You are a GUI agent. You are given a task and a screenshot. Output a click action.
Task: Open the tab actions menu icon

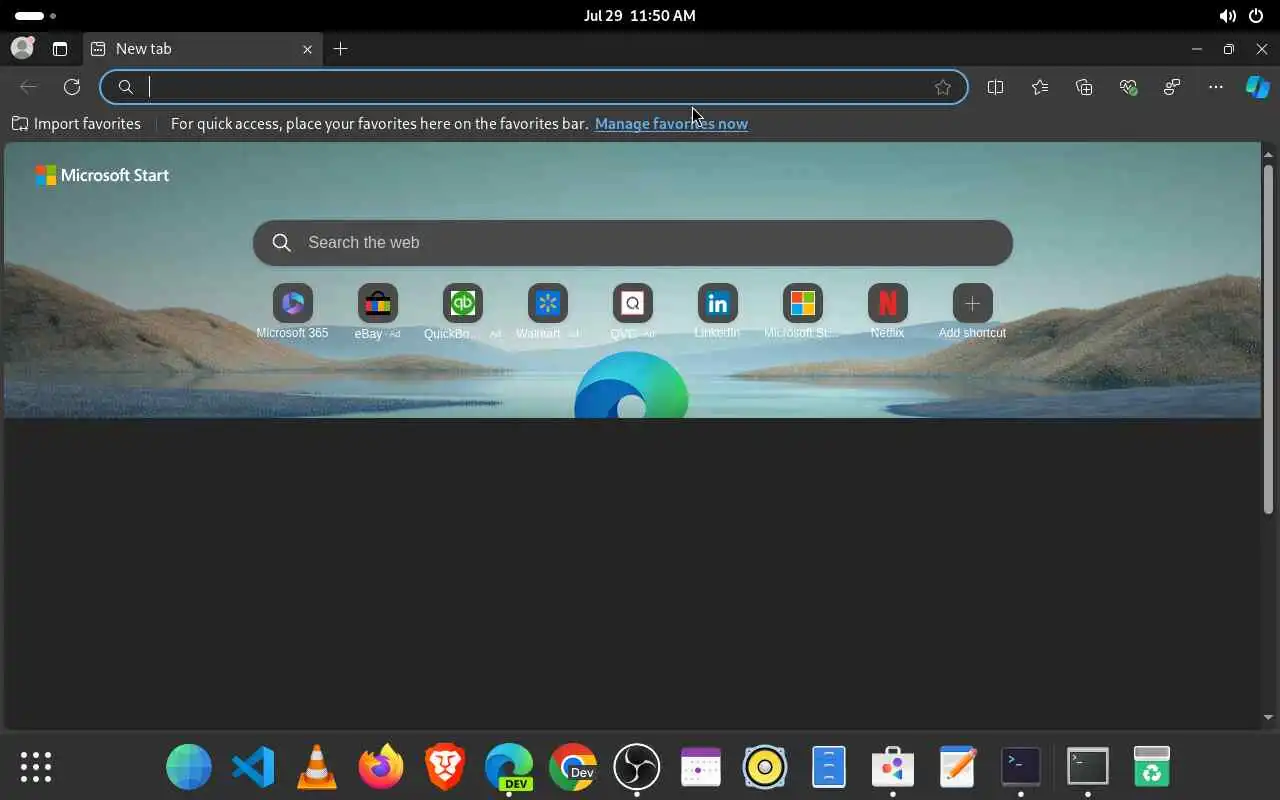(x=60, y=49)
